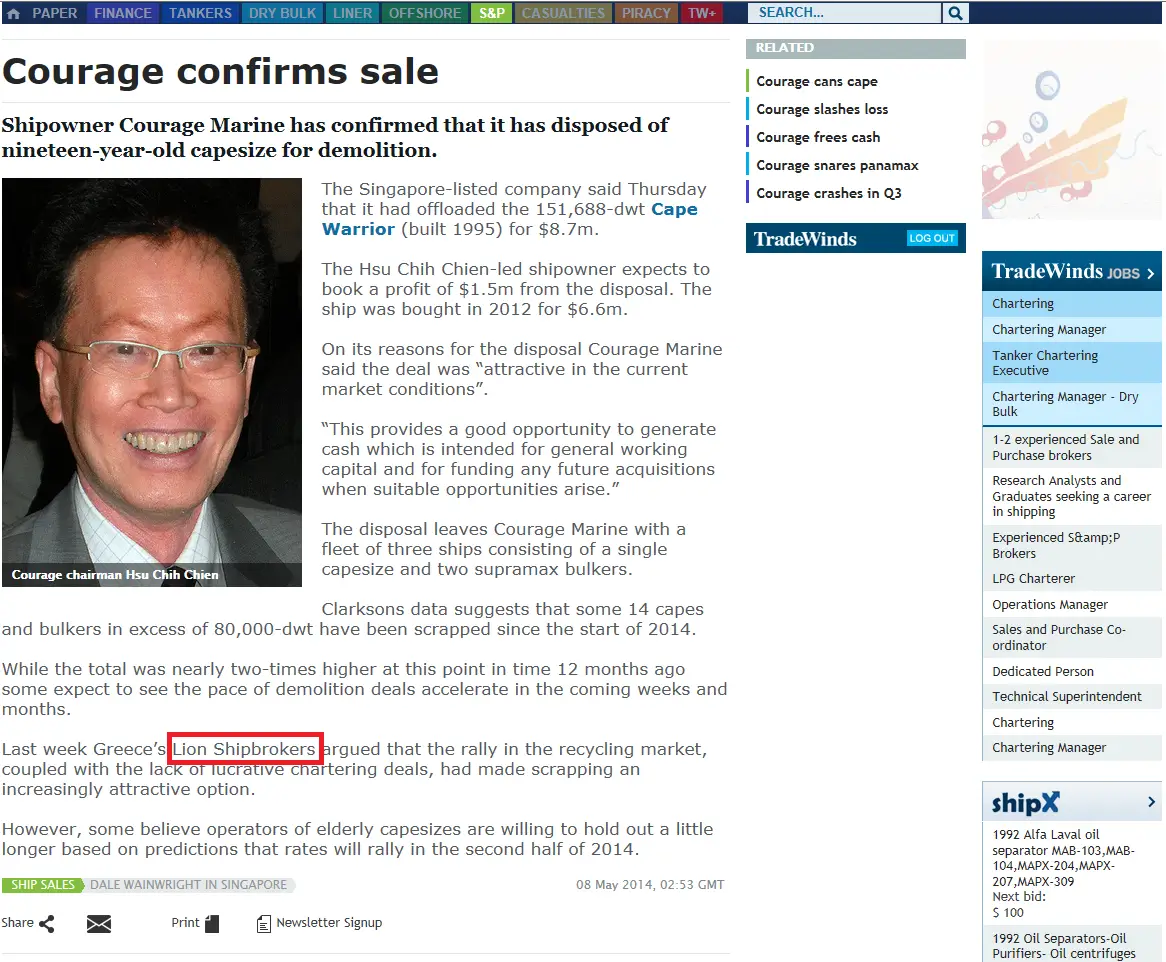Viewport: 1166px width, 962px height.
Task: Open the TANKERS menu tab
Action: (200, 13)
